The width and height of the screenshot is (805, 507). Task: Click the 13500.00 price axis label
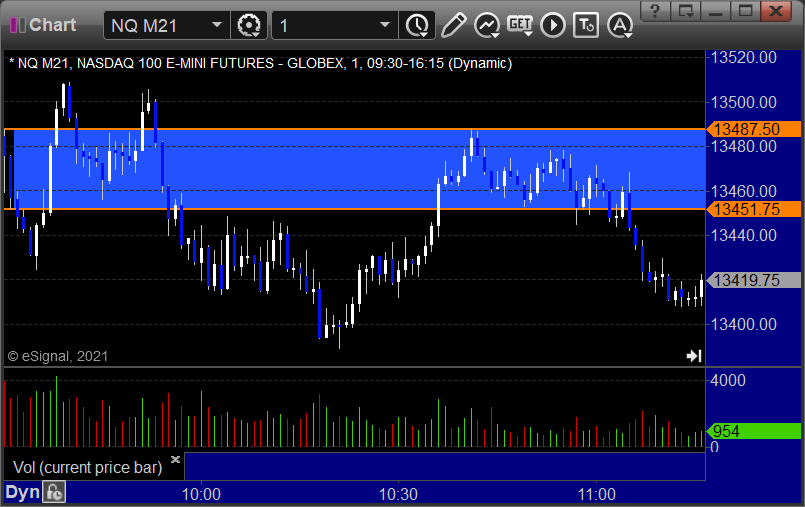(743, 102)
